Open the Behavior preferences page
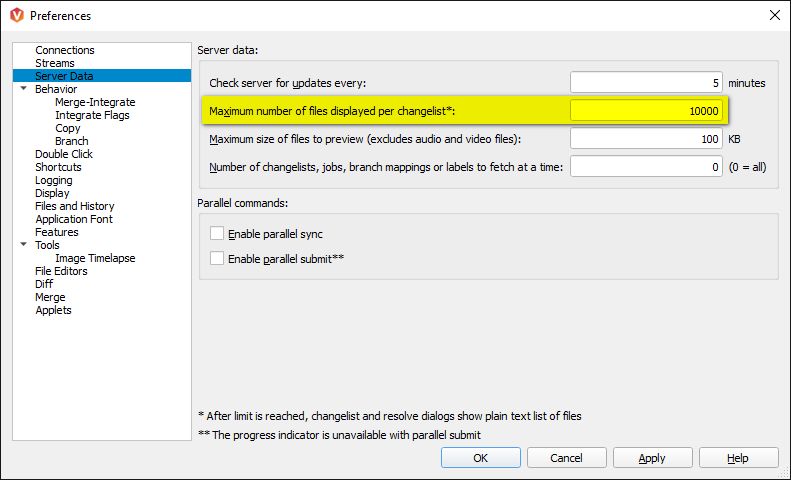 click(56, 89)
